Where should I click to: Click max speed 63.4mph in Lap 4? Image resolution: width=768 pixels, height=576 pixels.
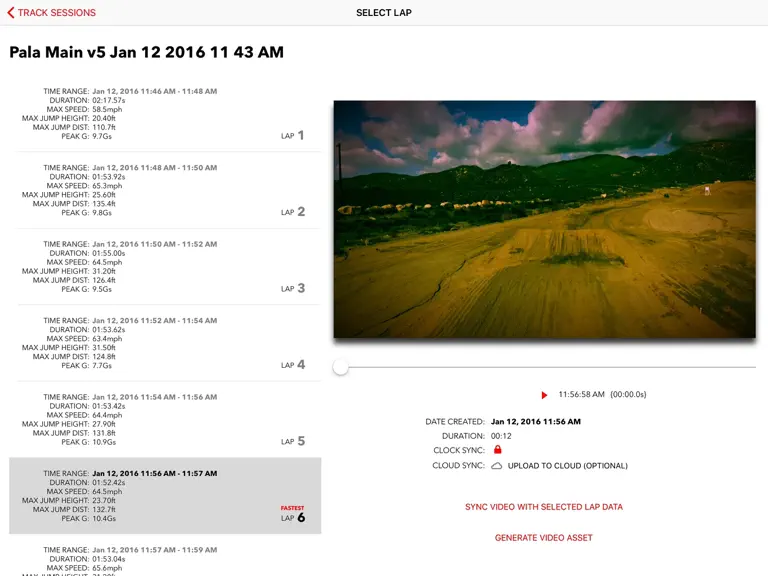pos(107,338)
